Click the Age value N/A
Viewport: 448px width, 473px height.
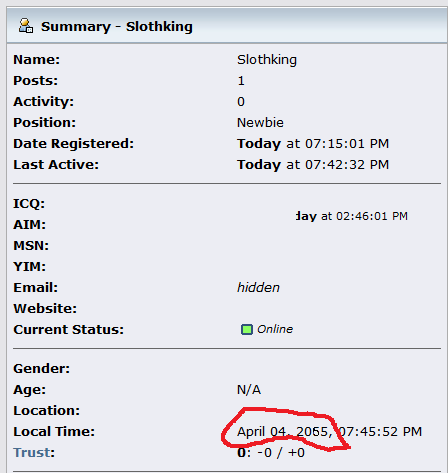(x=249, y=390)
